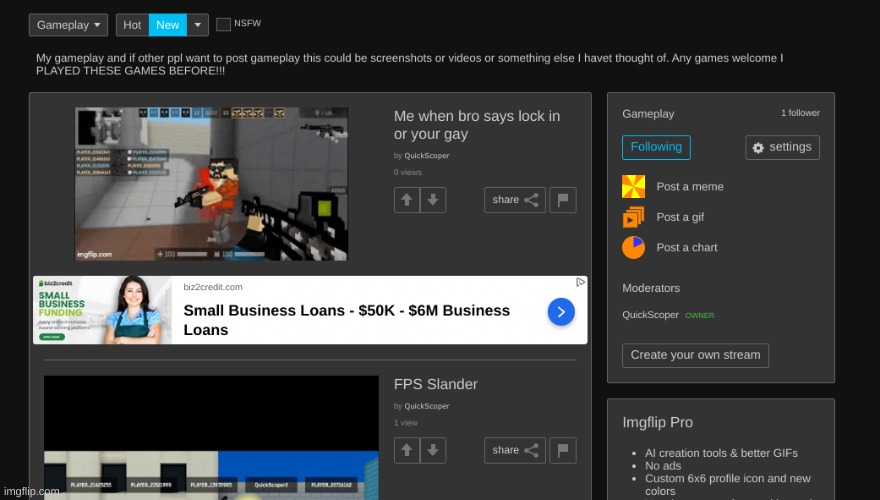
Task: Click the '1 follower' count text
Action: pyautogui.click(x=800, y=113)
